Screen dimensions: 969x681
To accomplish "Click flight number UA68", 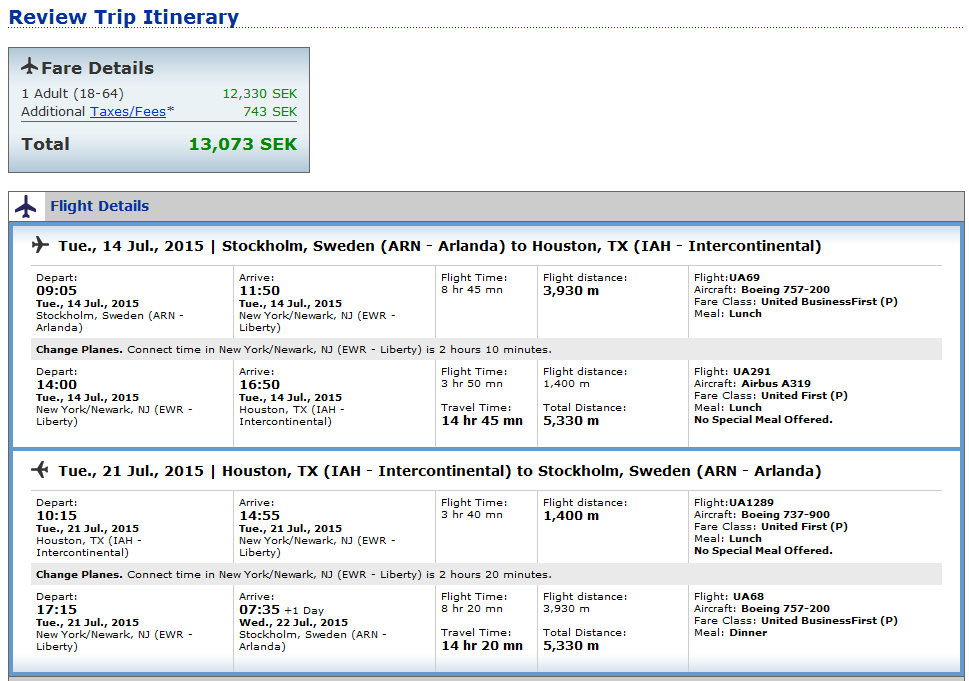I will click(747, 596).
